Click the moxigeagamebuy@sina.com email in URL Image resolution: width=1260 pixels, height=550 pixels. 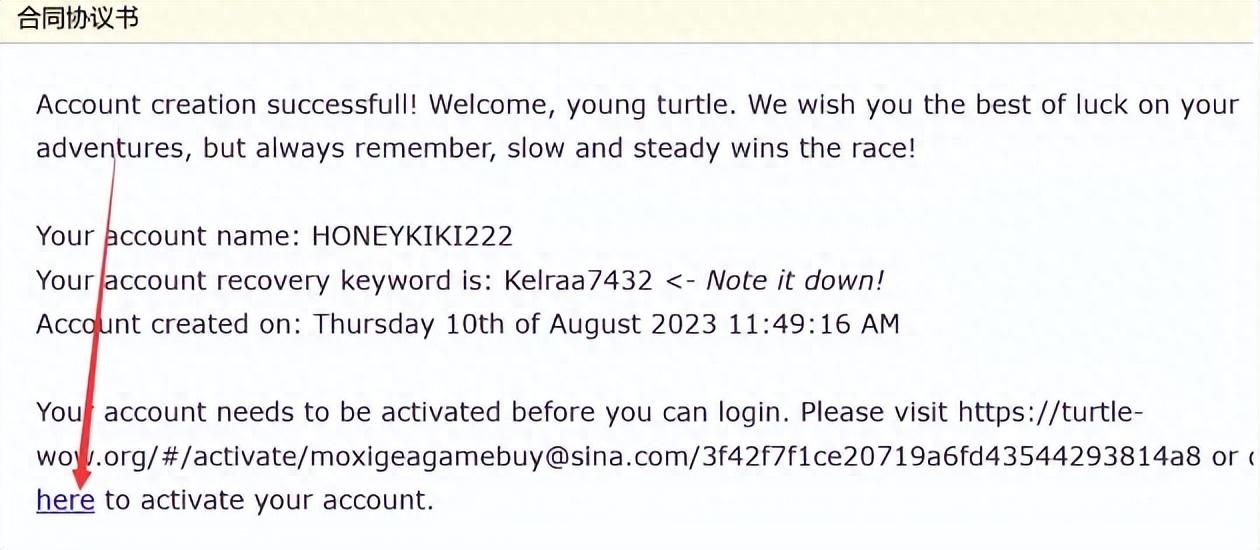[x=482, y=457]
